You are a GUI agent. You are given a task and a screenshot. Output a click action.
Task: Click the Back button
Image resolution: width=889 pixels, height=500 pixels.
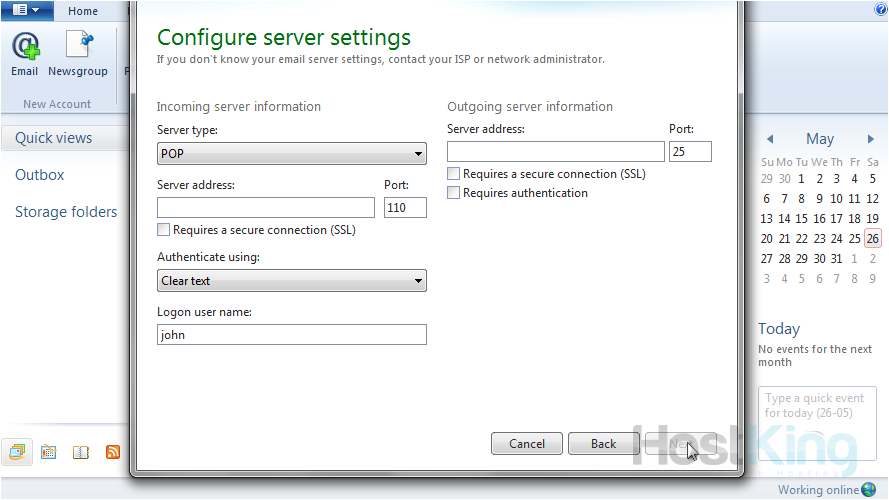603,443
